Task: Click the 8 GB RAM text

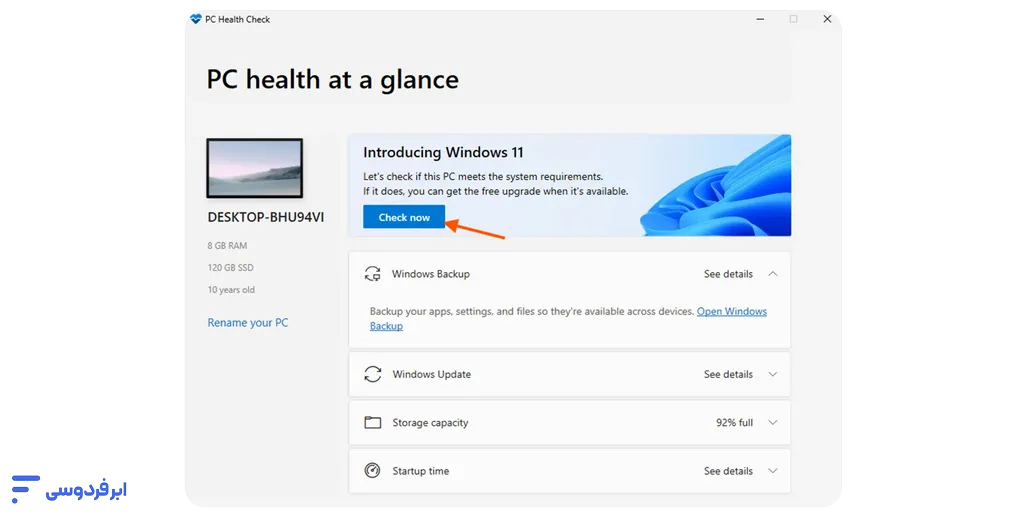Action: (227, 246)
